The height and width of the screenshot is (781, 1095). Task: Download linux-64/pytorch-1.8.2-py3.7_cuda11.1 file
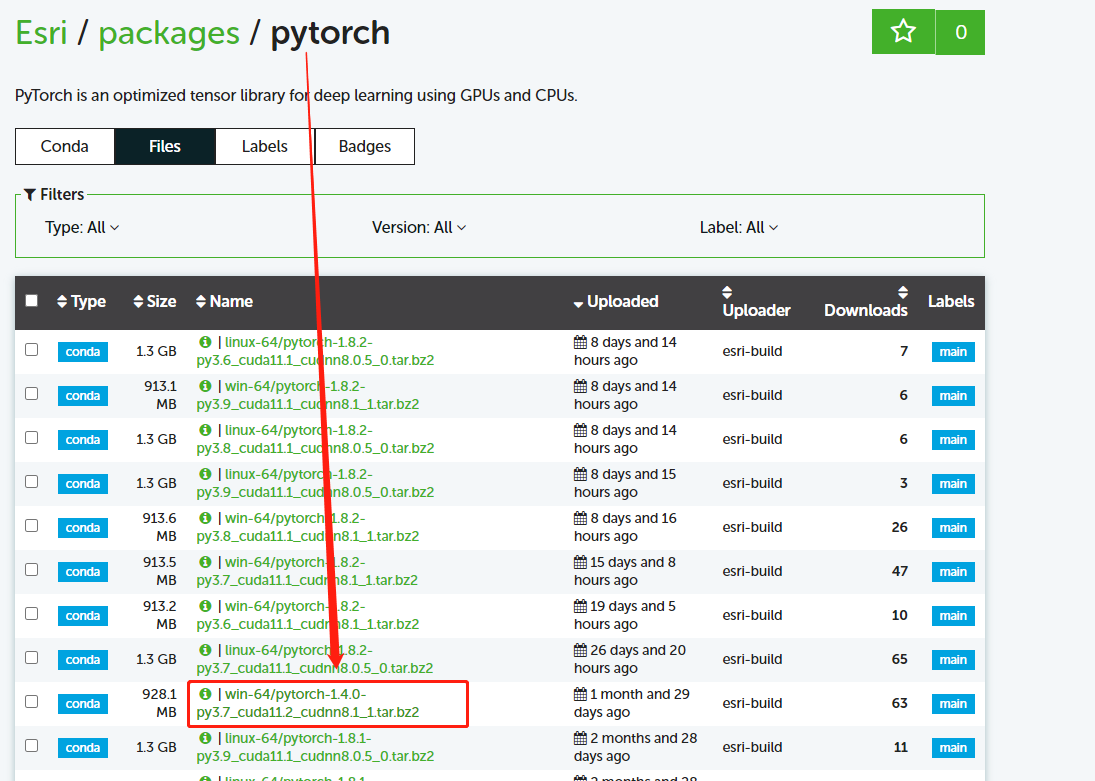click(x=315, y=659)
